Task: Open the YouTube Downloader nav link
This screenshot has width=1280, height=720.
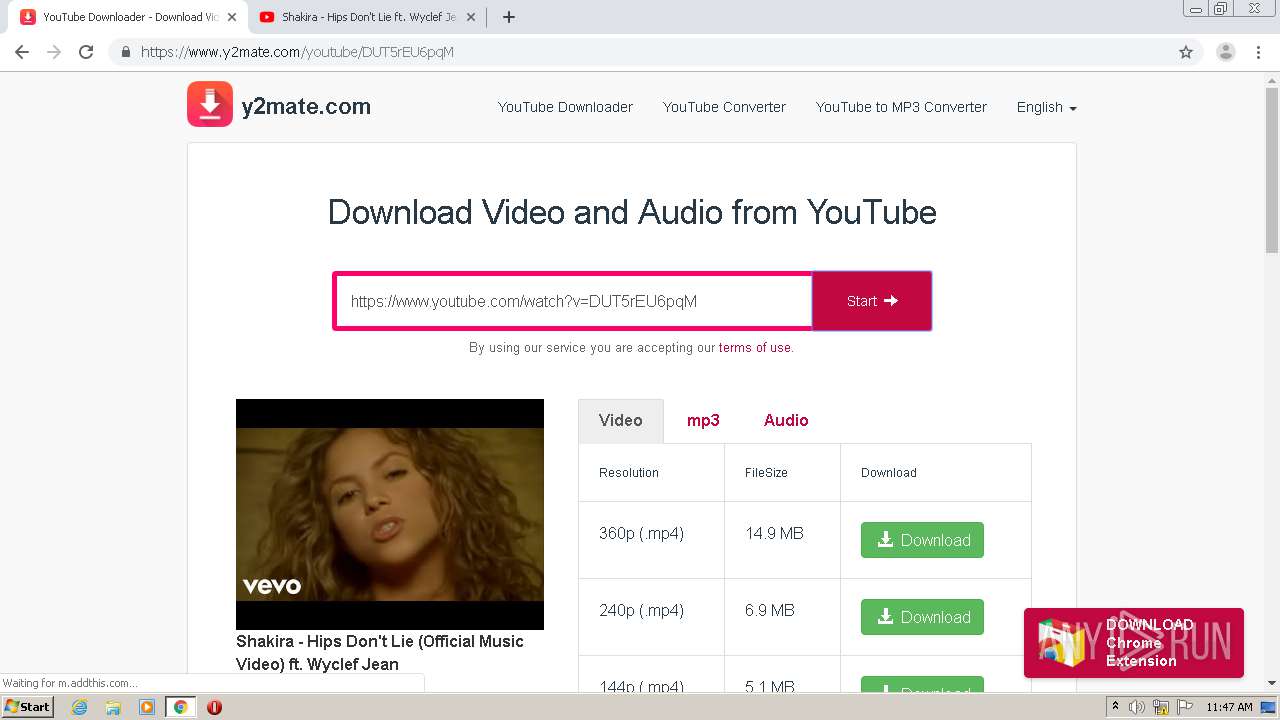Action: tap(565, 107)
